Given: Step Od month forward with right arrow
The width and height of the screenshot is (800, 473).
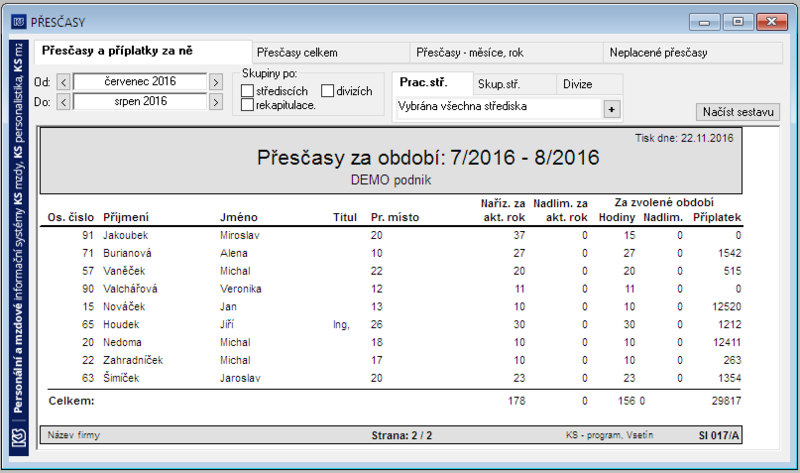Looking at the screenshot, I should [x=216, y=82].
